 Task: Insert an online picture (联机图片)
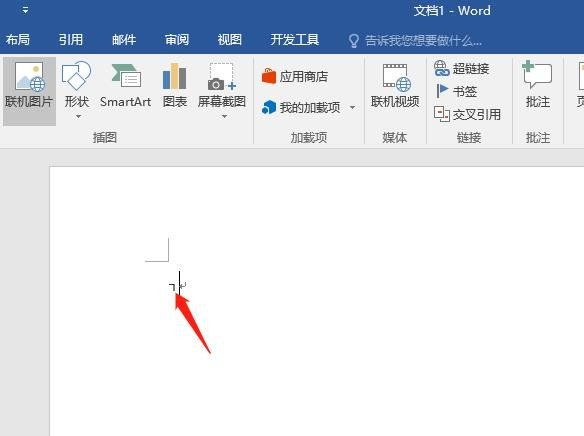click(29, 91)
